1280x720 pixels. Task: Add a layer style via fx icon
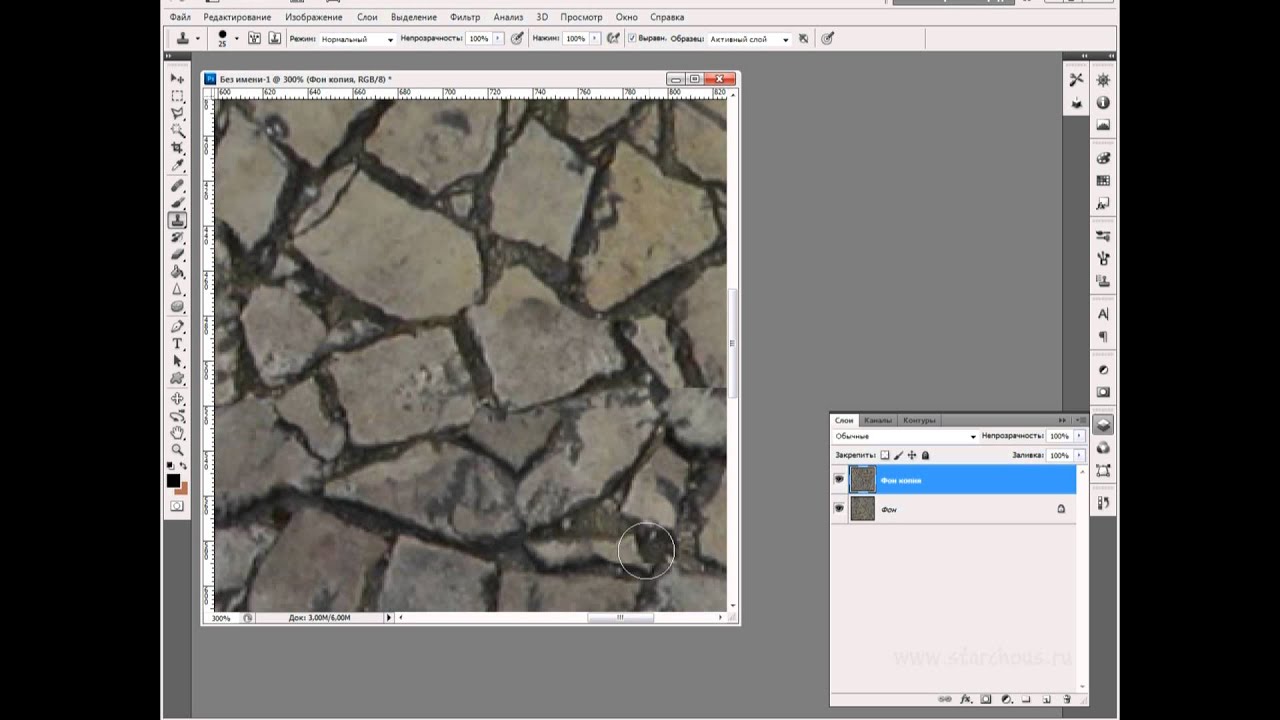click(966, 699)
